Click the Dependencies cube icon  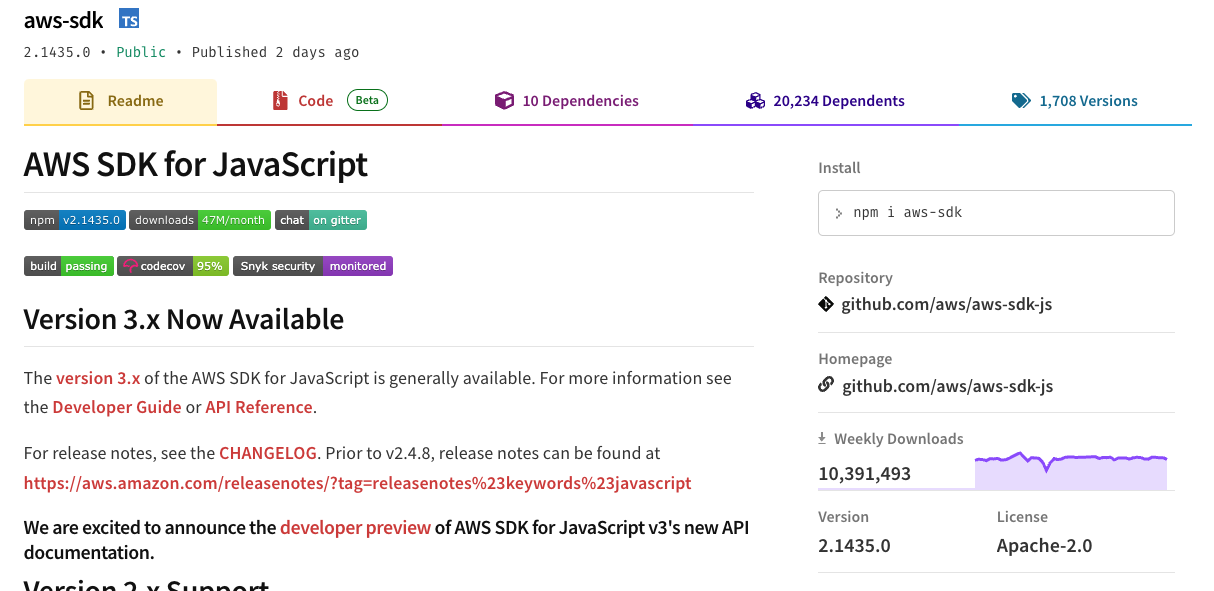point(504,101)
